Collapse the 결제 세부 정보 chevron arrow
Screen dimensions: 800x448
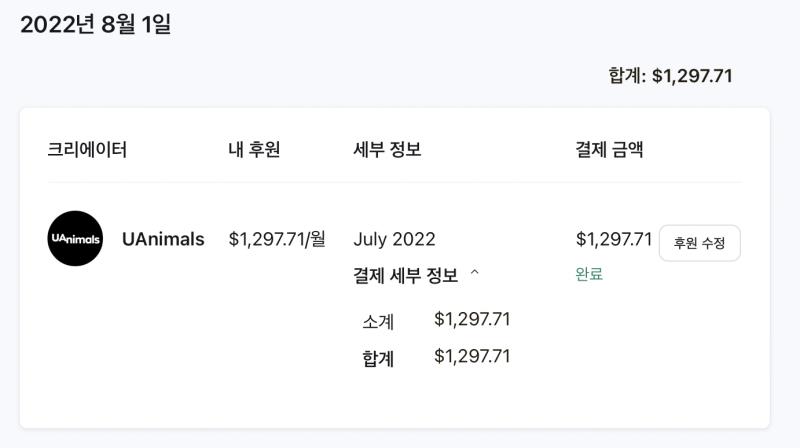coord(474,273)
